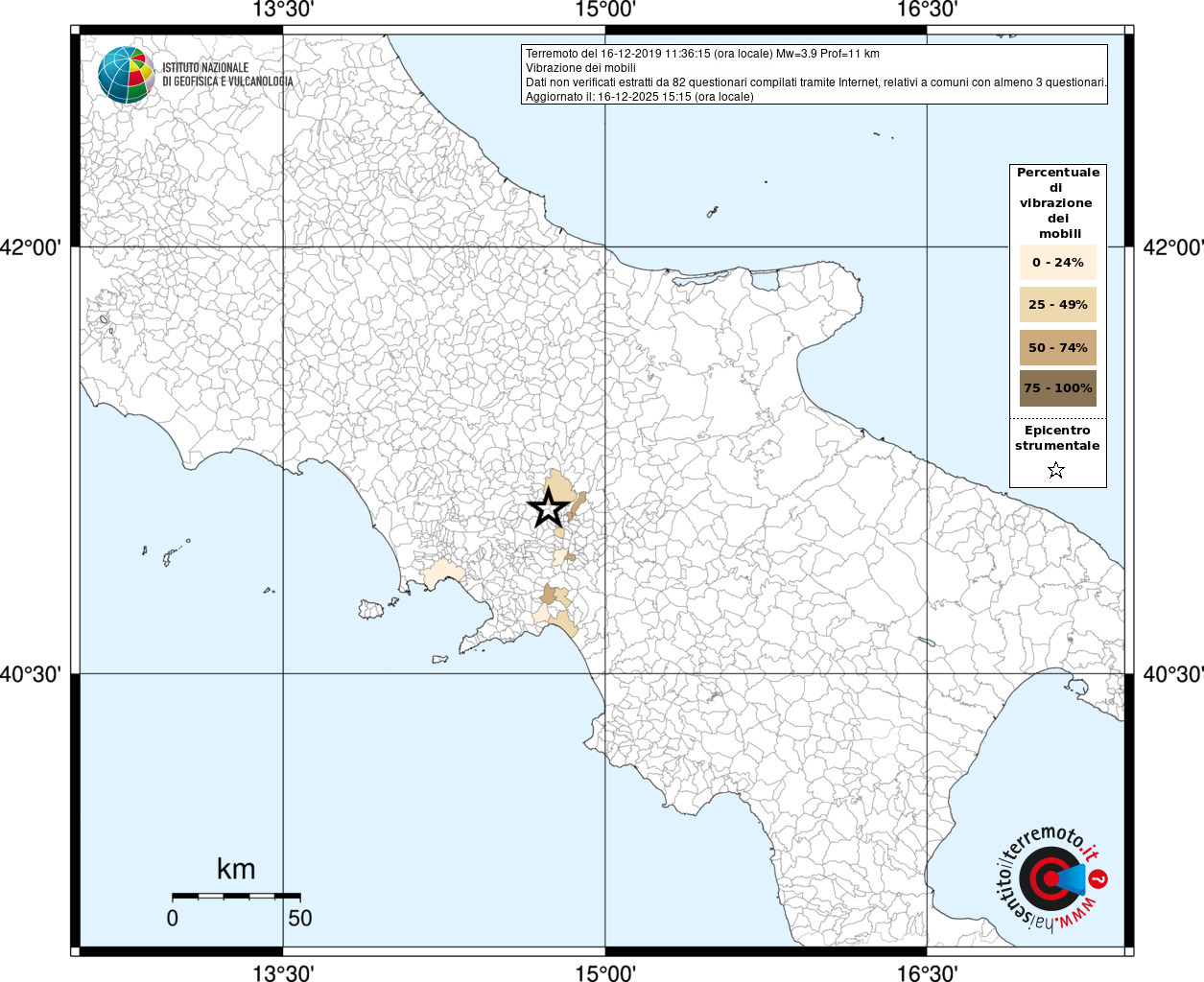This screenshot has width=1204, height=982.
Task: Click the 0 to 50 km scale bar
Action: coord(236,896)
